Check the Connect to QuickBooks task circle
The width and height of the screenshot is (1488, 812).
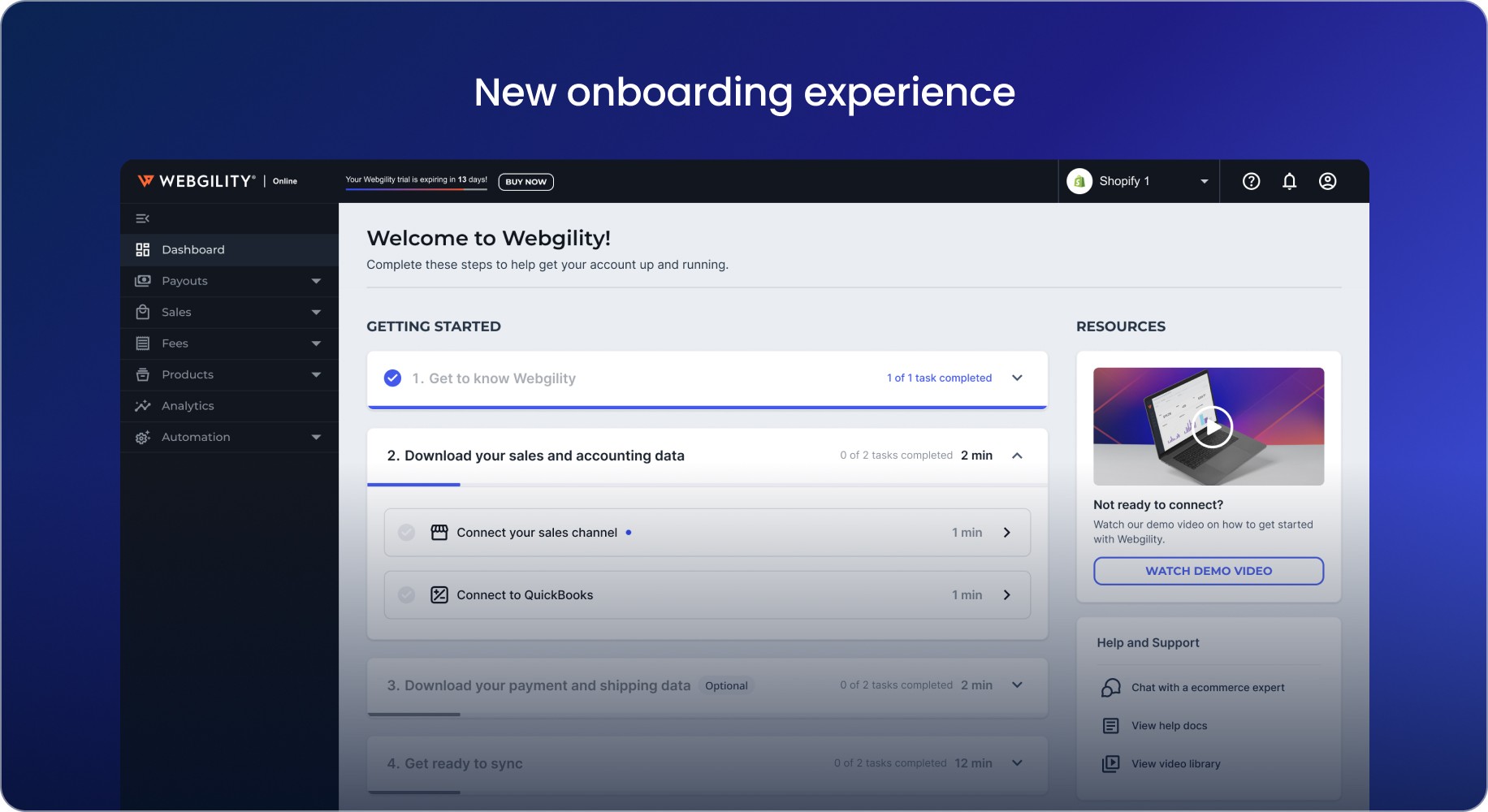point(406,594)
